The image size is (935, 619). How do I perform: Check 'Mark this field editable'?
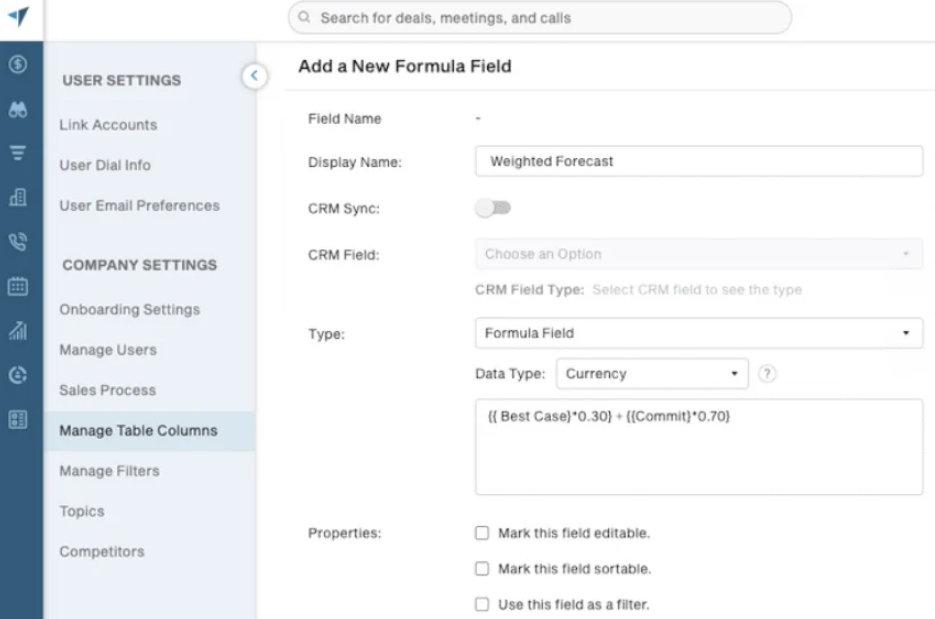(x=482, y=533)
